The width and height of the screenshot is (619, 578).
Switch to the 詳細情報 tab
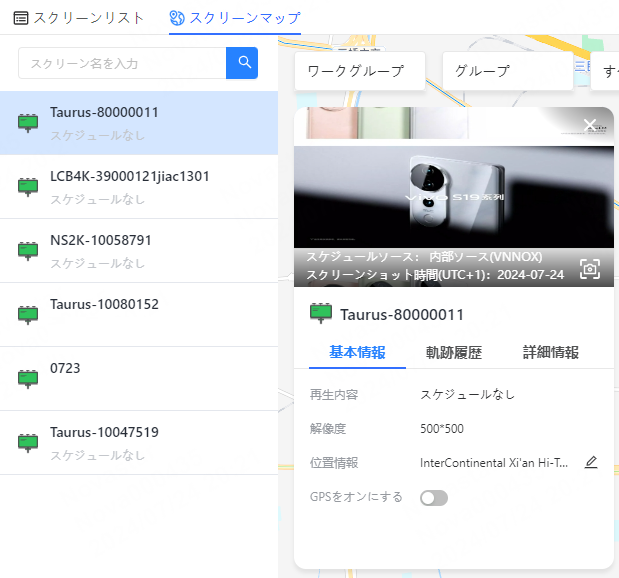(550, 353)
